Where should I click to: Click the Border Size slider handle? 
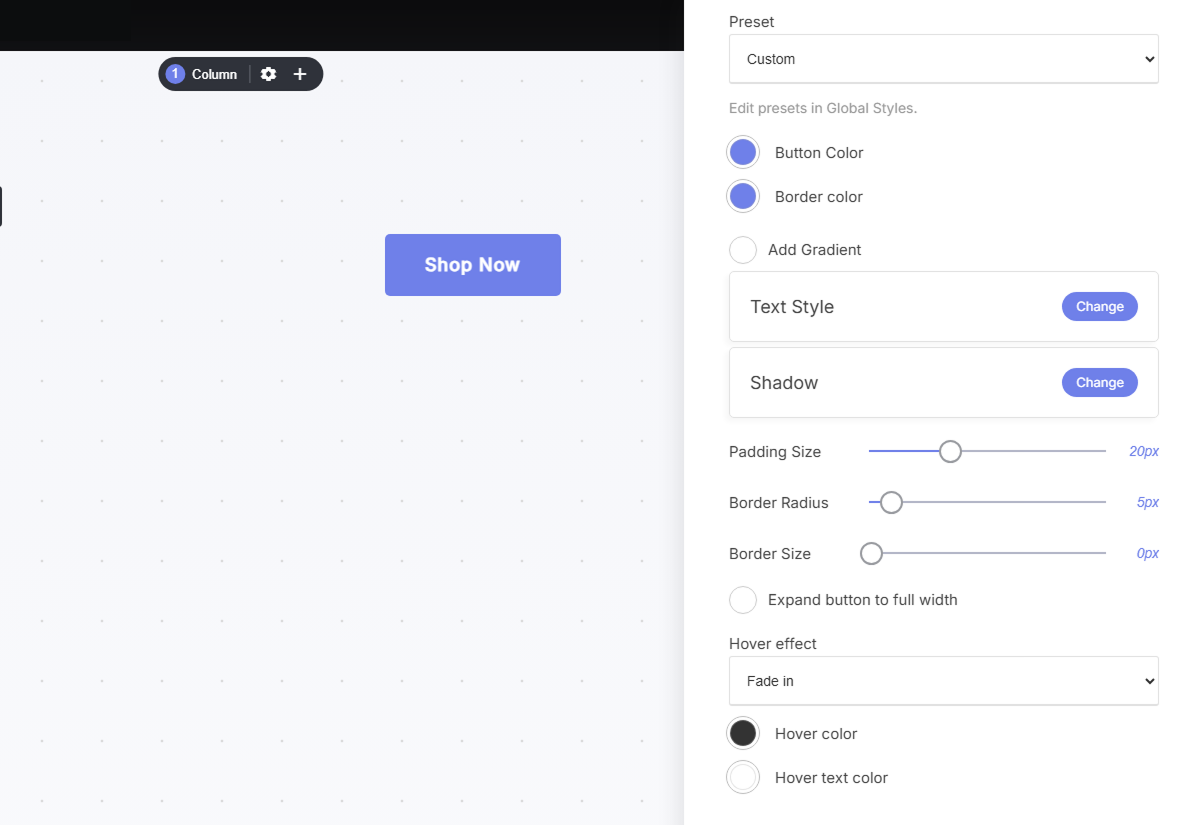[x=871, y=554]
